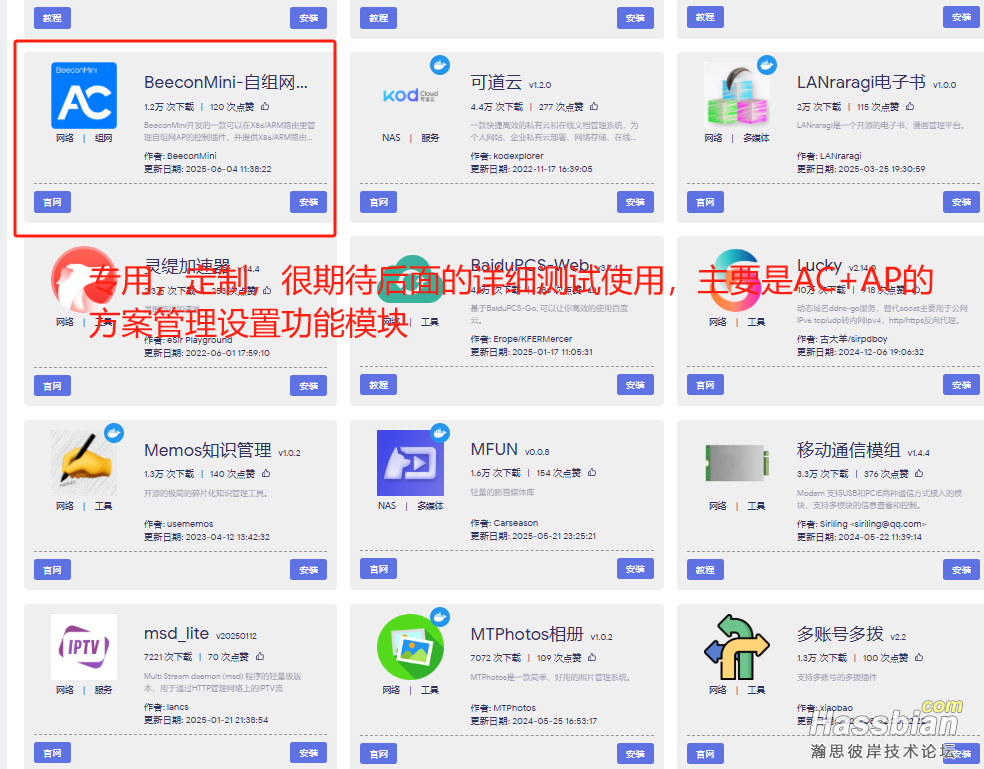984x769 pixels.
Task: Click the Memos知识管理 writing-hand icon
Action: point(83,463)
